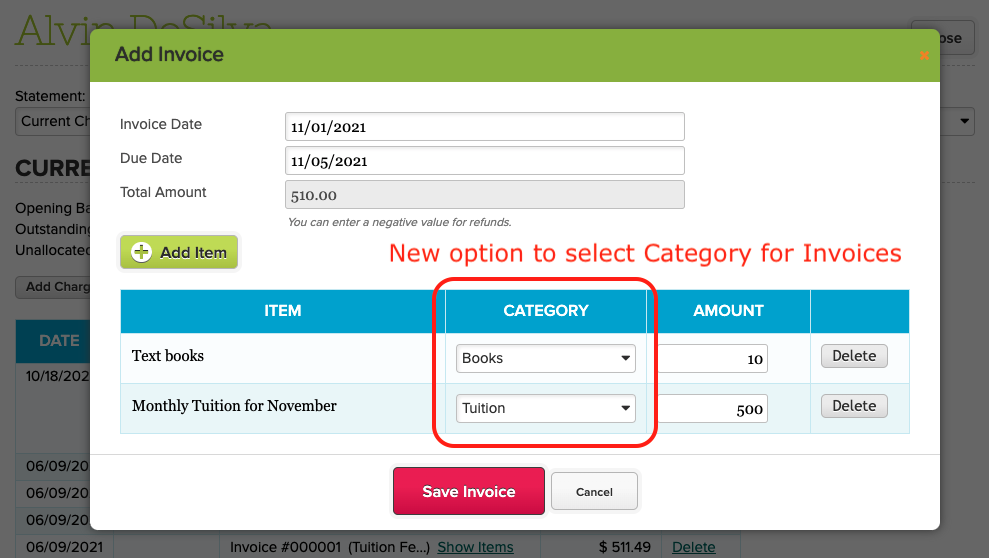Edit the Monthly Tuition amount field
The width and height of the screenshot is (989, 558).
tap(712, 408)
